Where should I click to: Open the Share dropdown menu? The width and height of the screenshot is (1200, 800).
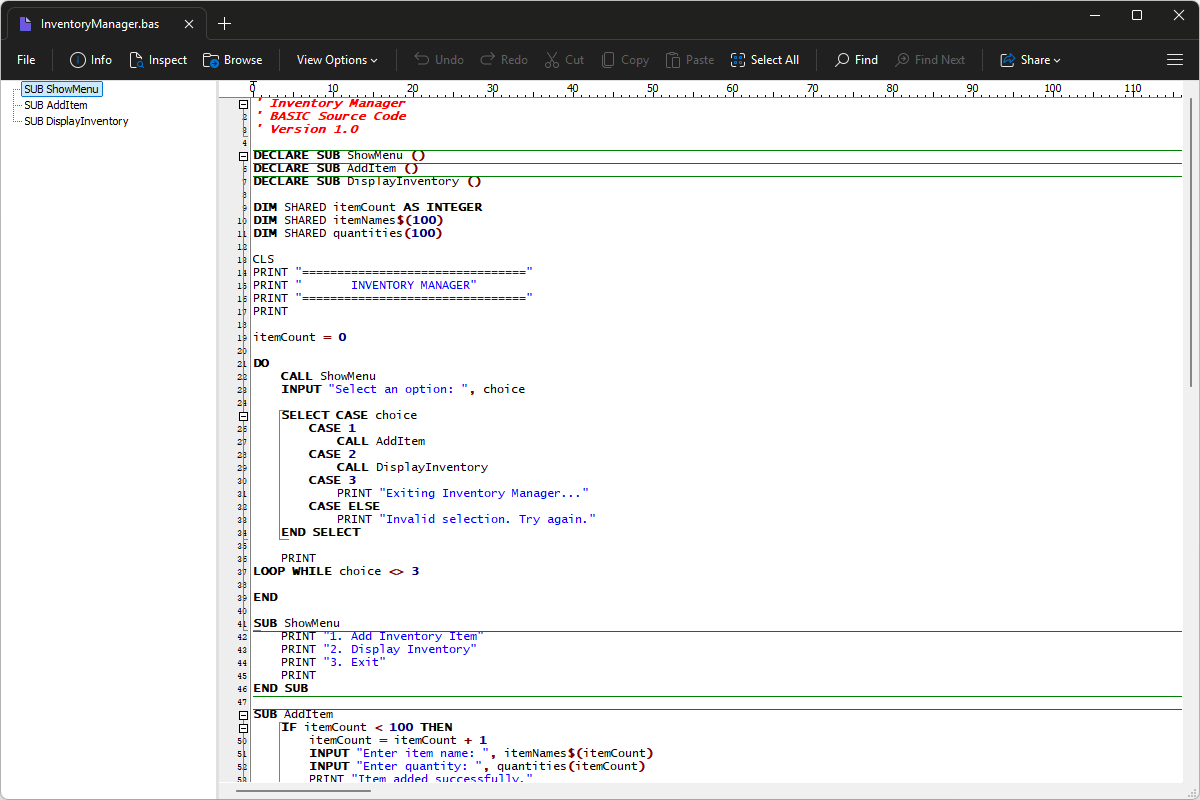(1030, 60)
